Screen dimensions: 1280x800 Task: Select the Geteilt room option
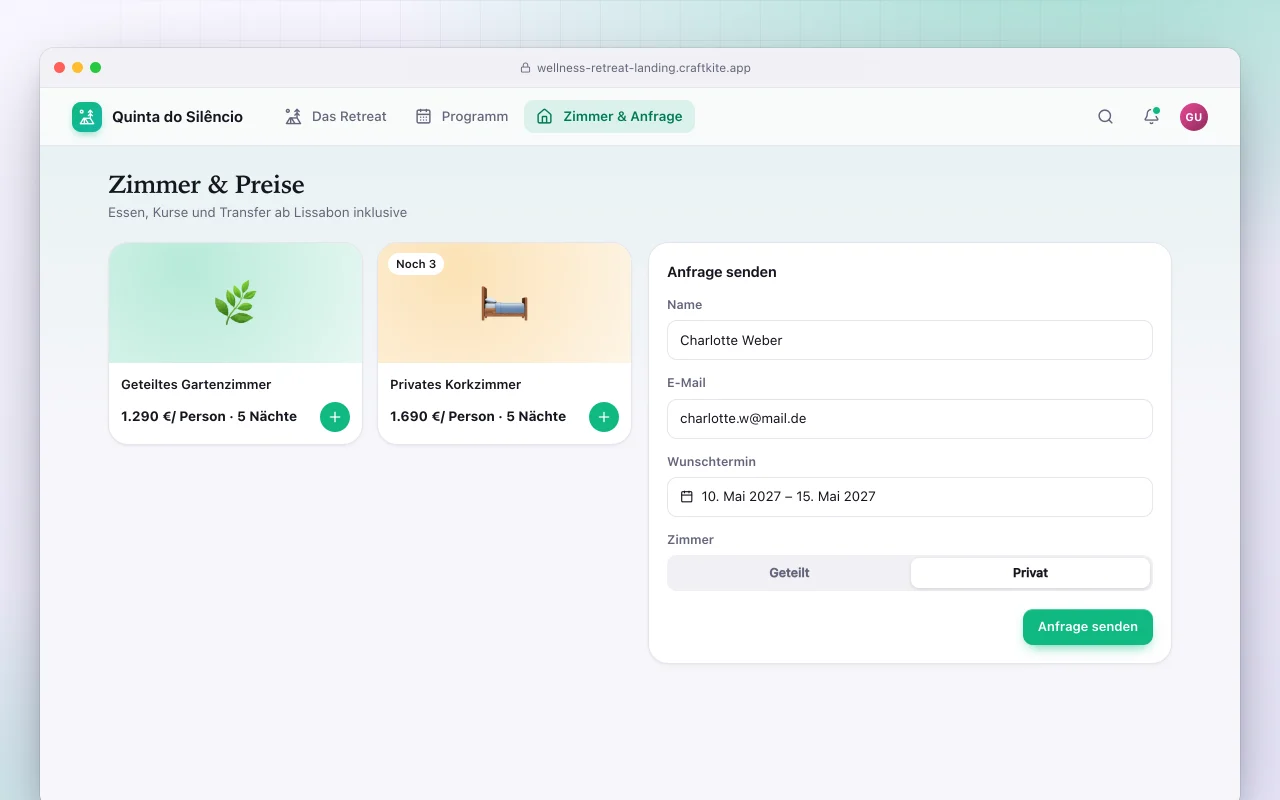pos(789,573)
